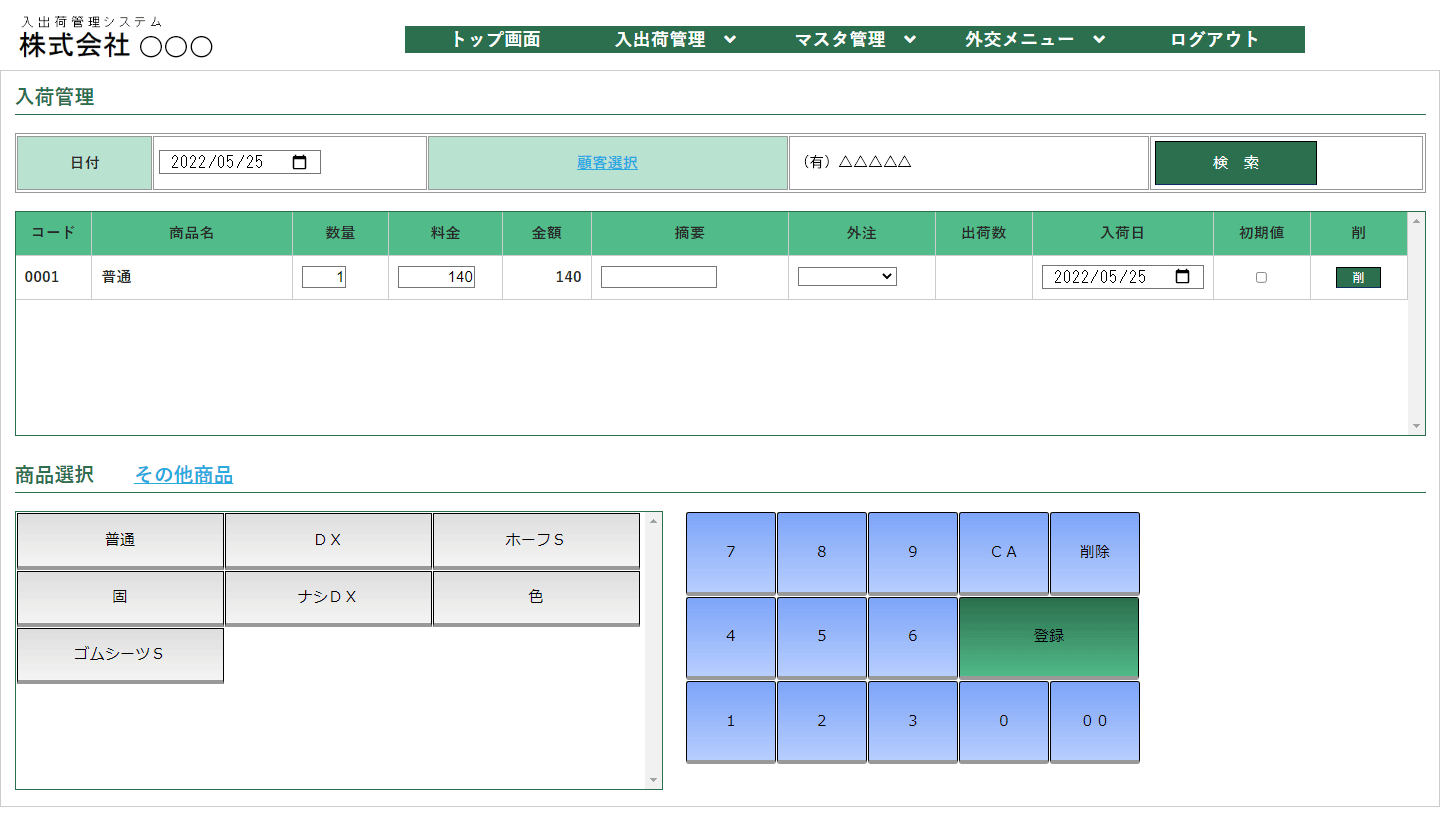The height and width of the screenshot is (818, 1440).
Task: Open the calendar picker in the 入荷日 field
Action: coord(1182,277)
